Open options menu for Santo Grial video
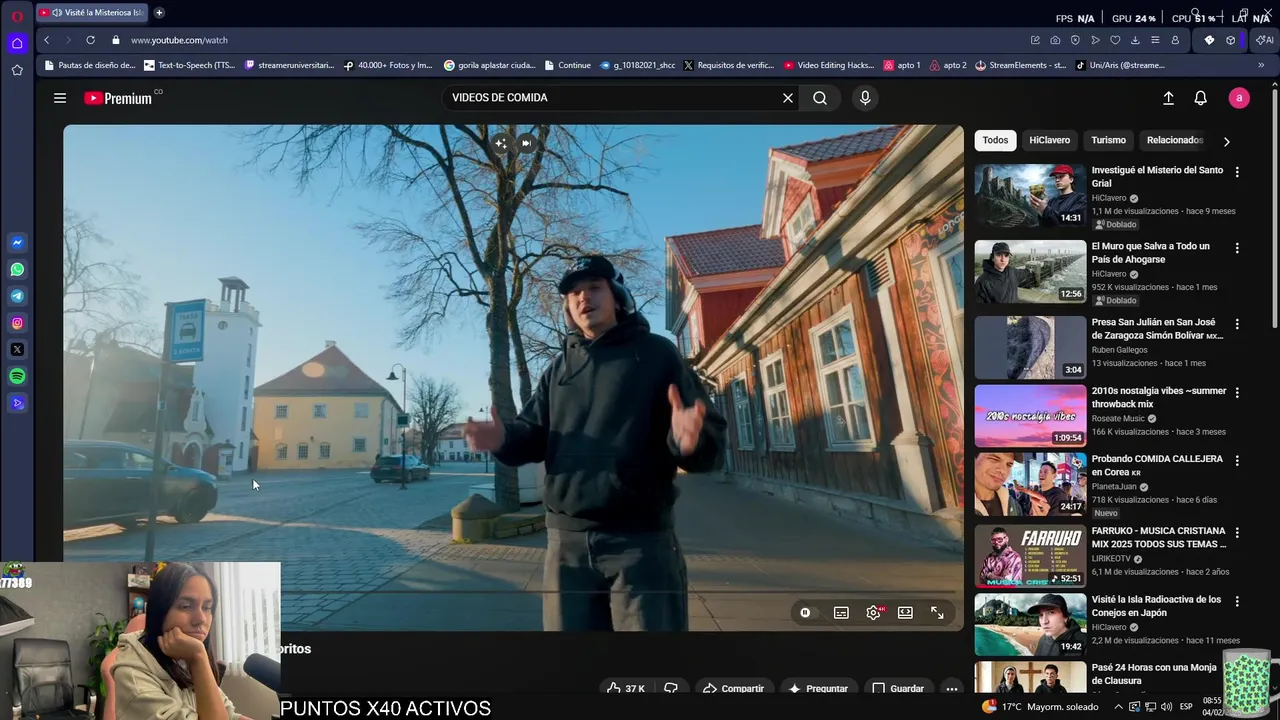Screen dimensions: 1280x720 1237,172
